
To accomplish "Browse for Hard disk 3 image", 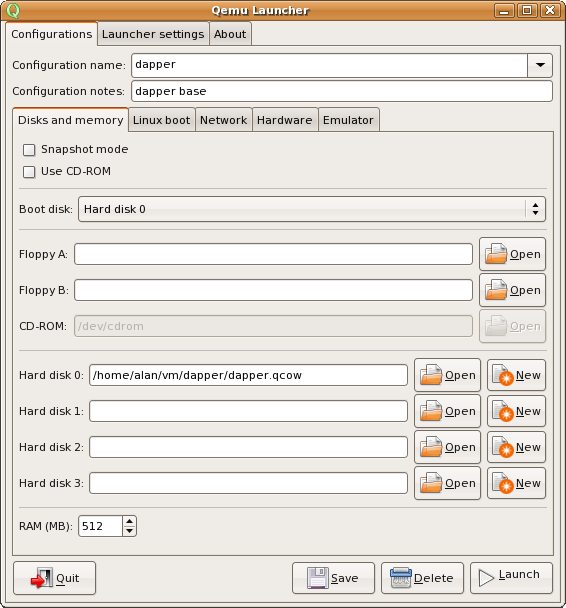I will point(447,483).
